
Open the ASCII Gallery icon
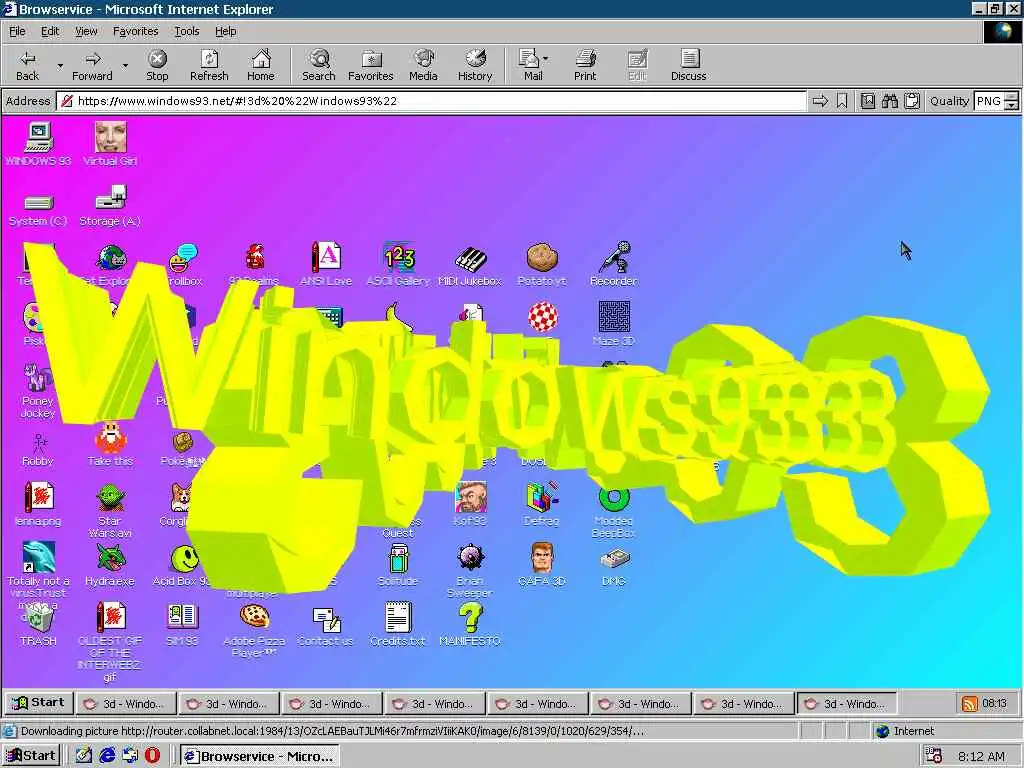[x=398, y=264]
